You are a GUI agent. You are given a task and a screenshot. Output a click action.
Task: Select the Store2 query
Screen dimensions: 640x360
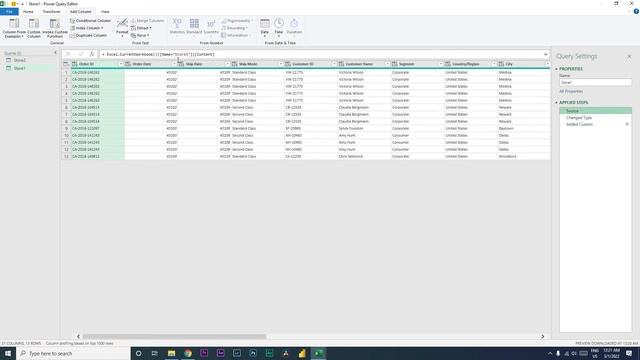[x=20, y=60]
